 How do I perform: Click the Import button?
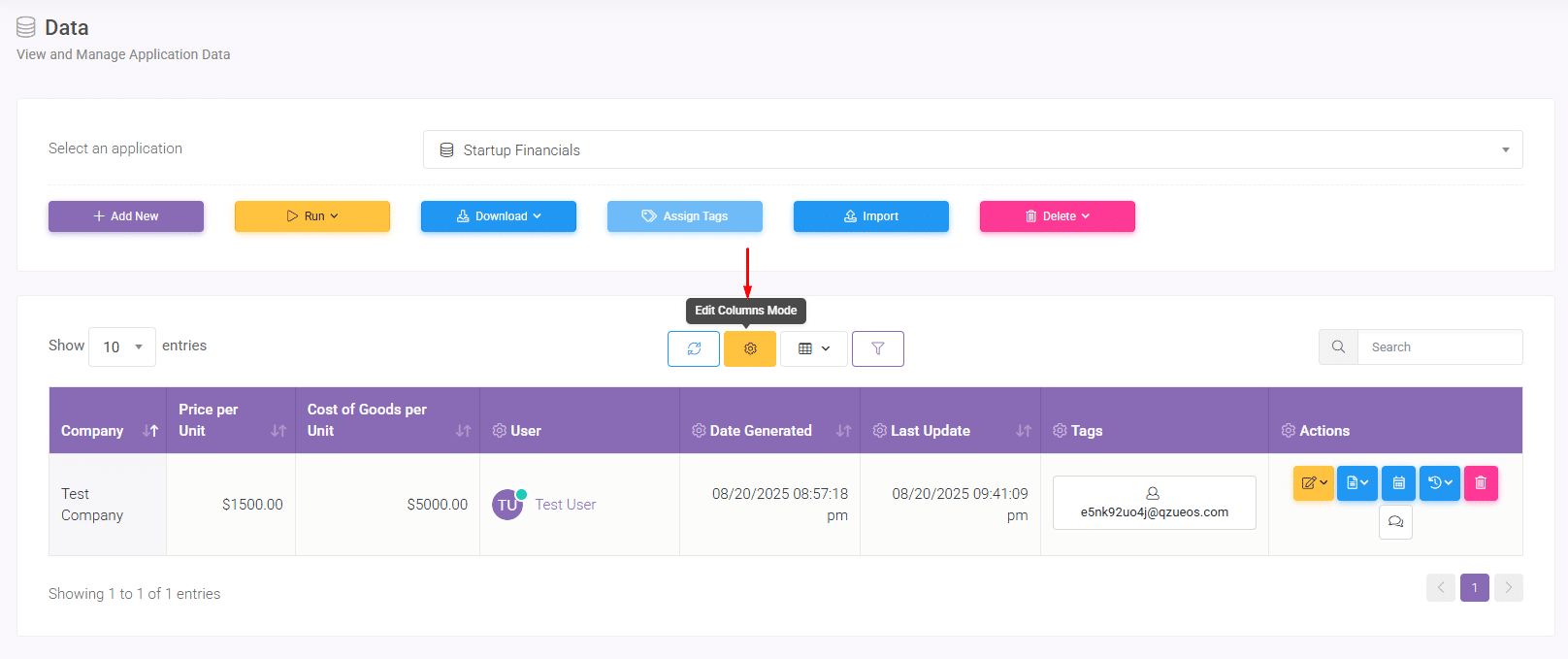[x=871, y=216]
